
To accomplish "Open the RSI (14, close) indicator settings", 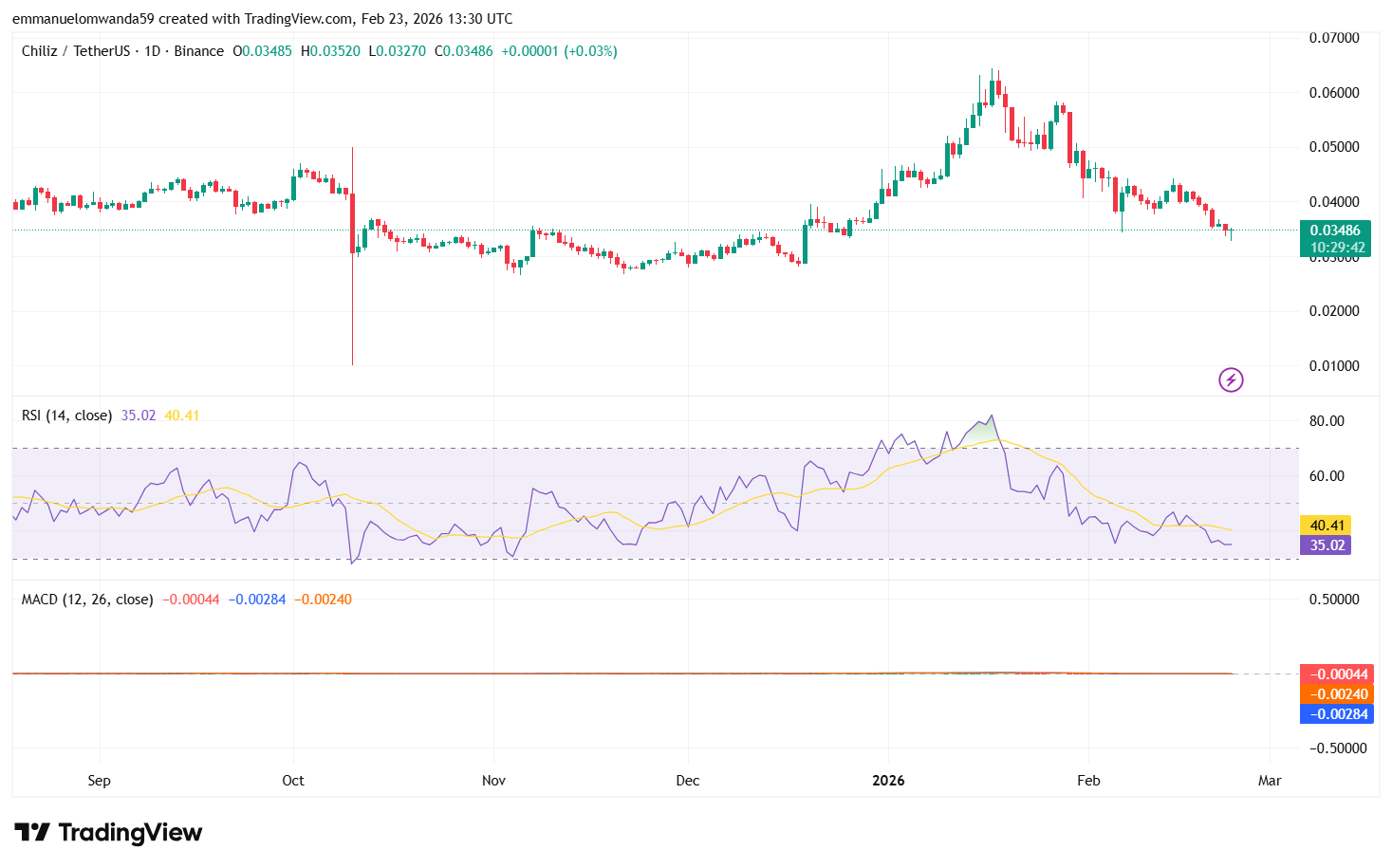I will [66, 416].
